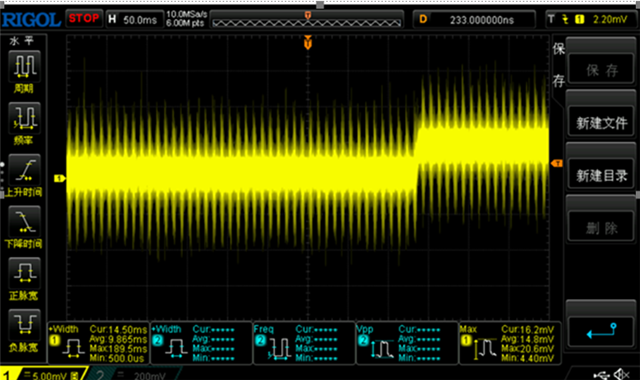Select the 正脉宽 positive pulse width icon
The image size is (640, 380).
click(24, 273)
